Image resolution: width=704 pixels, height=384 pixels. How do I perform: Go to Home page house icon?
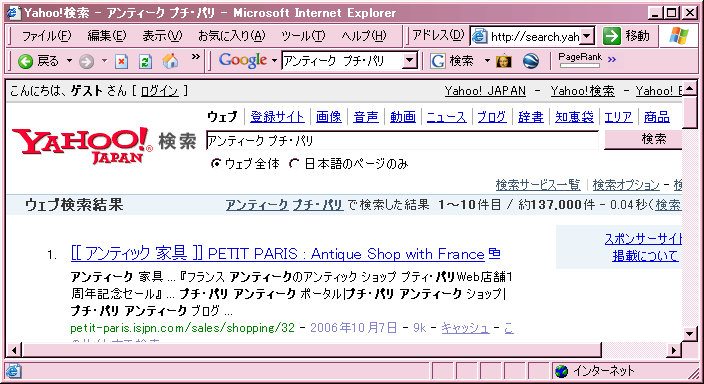(x=170, y=61)
